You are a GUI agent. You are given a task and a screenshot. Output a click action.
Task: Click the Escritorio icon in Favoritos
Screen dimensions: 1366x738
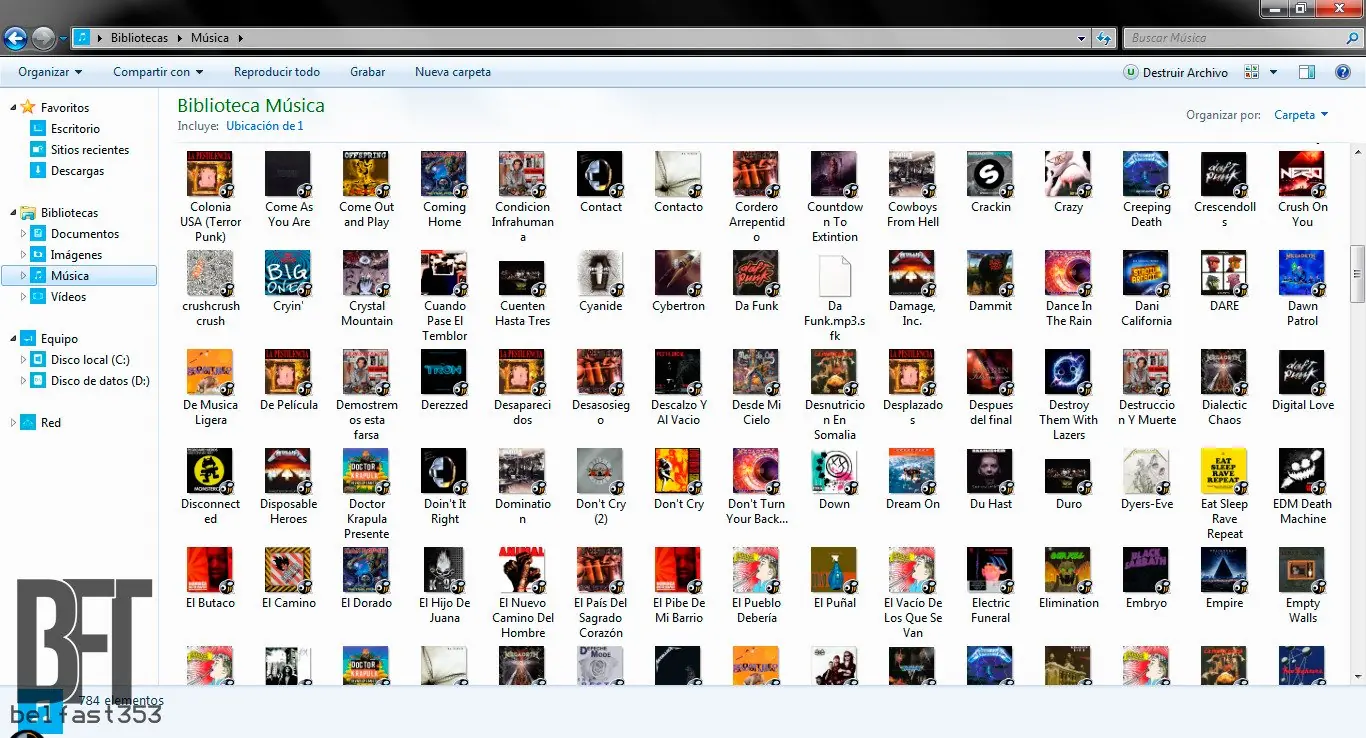pos(38,128)
